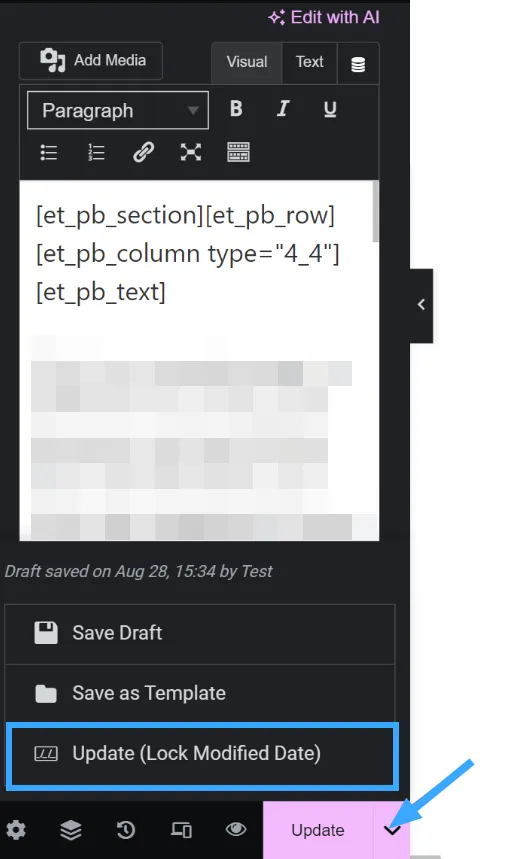The image size is (515, 859).
Task: Open revision history clock icon
Action: click(x=126, y=830)
